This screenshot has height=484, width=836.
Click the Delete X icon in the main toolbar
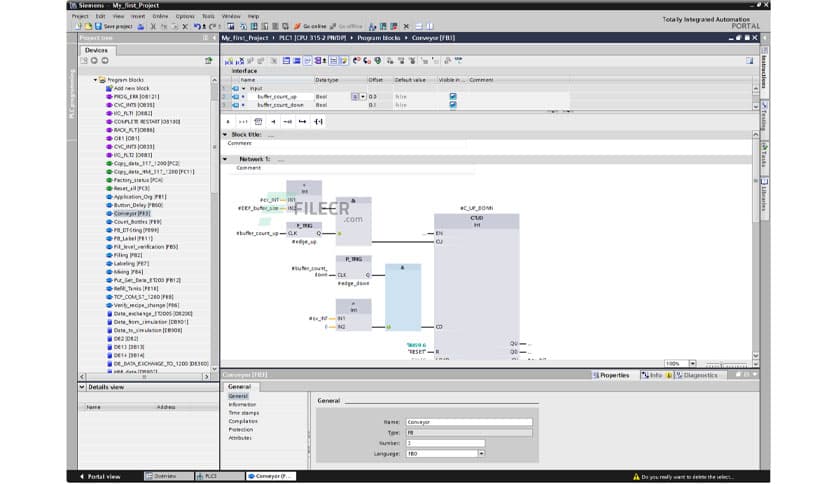[x=185, y=26]
